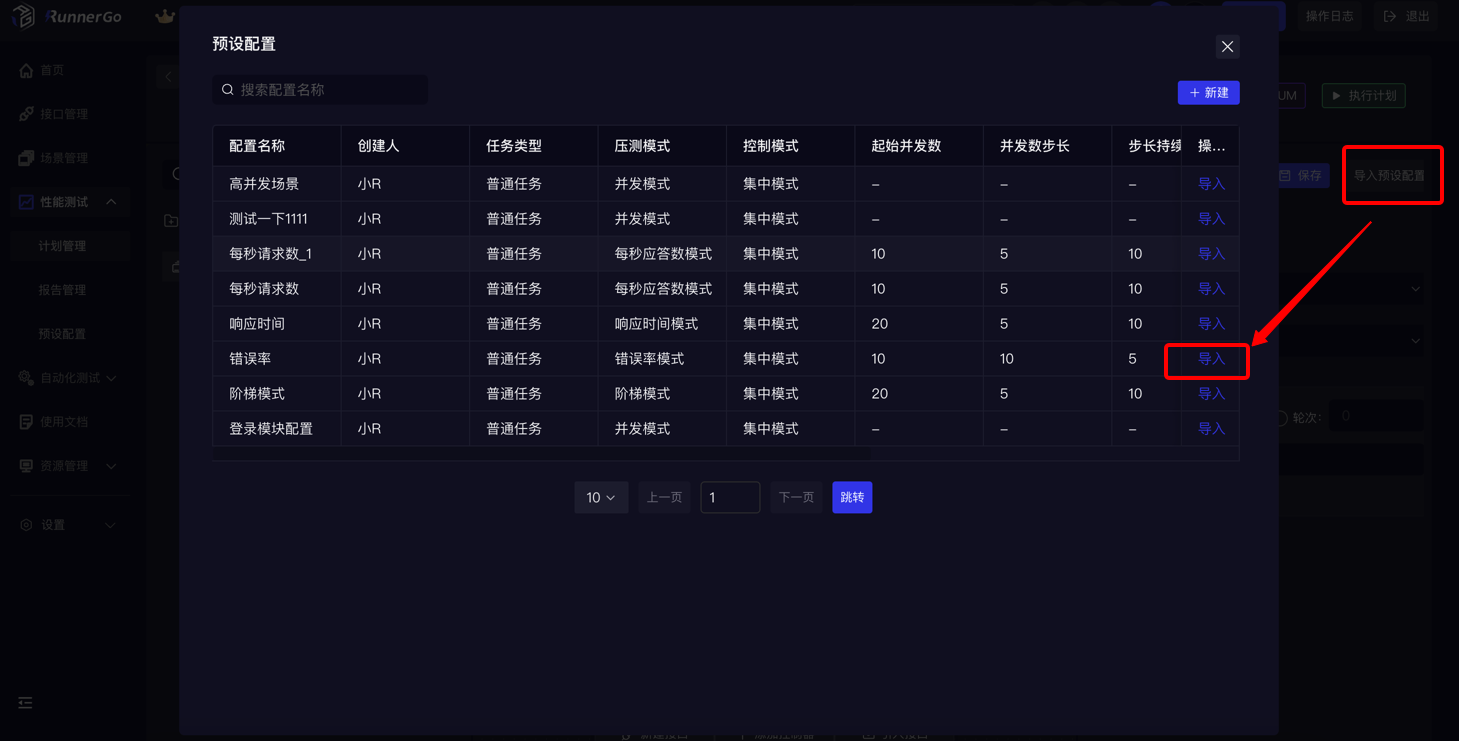Click the RunnerGo logo icon
The image size is (1459, 741).
[x=23, y=16]
